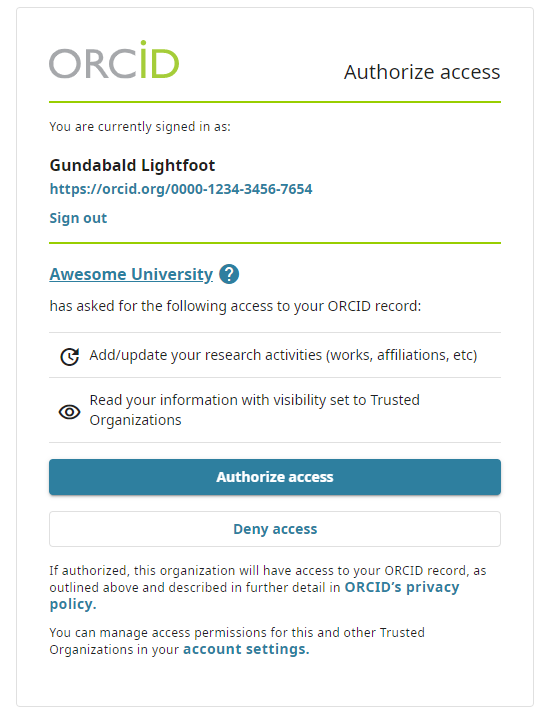Click the 'You can manage access permissions' paragraph
Viewport: 548px width, 720px height.
[x=237, y=641]
